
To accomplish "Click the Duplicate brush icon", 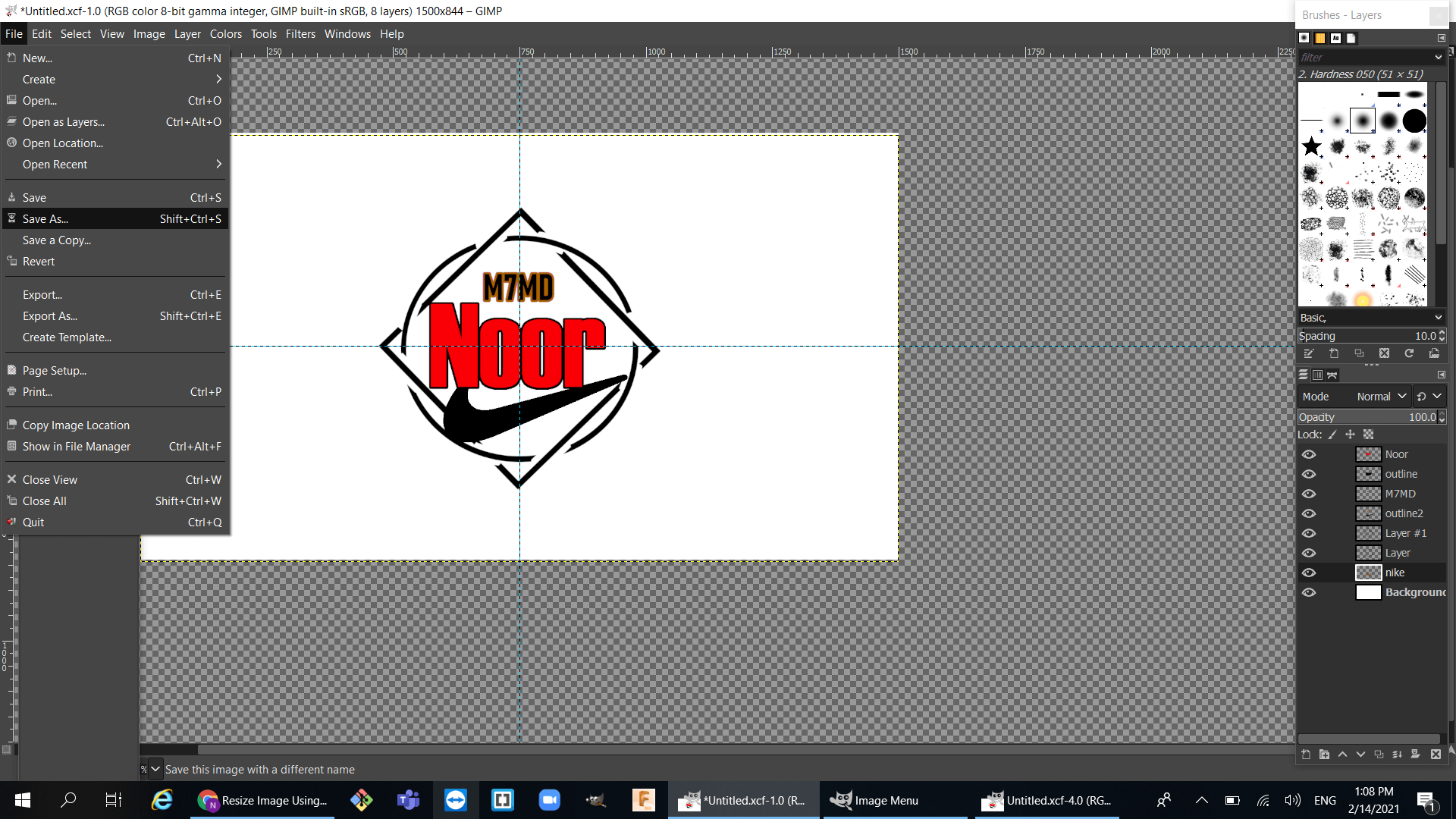I will tap(1359, 353).
